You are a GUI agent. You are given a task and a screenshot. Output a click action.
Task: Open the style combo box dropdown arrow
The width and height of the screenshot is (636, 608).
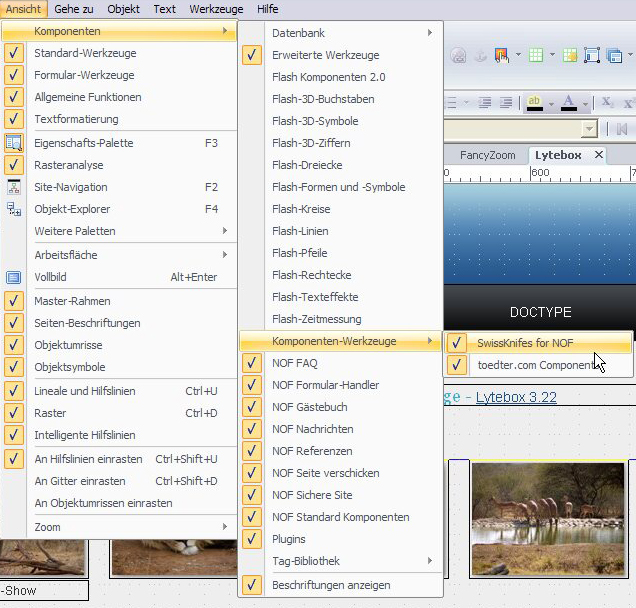click(590, 129)
